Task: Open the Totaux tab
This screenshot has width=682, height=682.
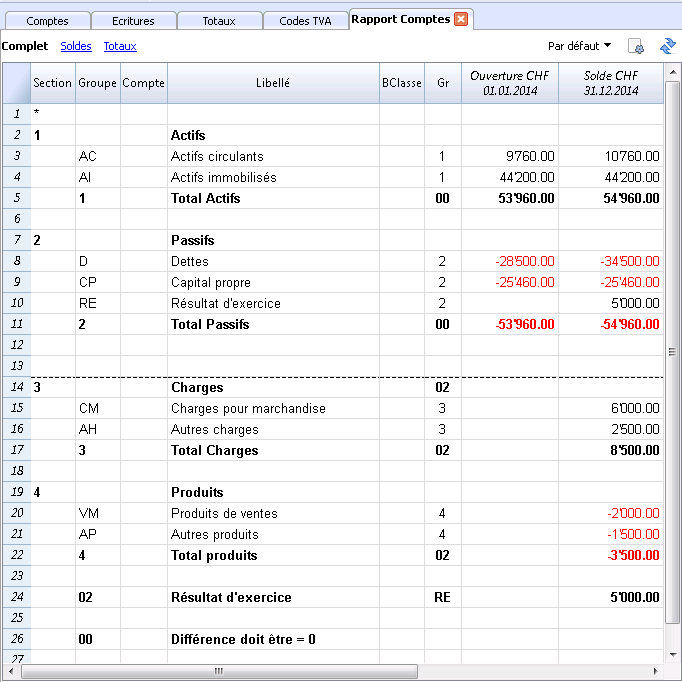Action: (x=219, y=21)
